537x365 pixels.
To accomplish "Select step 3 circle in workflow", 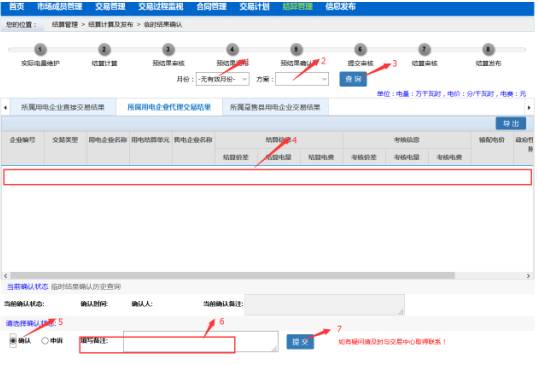I will (x=168, y=50).
